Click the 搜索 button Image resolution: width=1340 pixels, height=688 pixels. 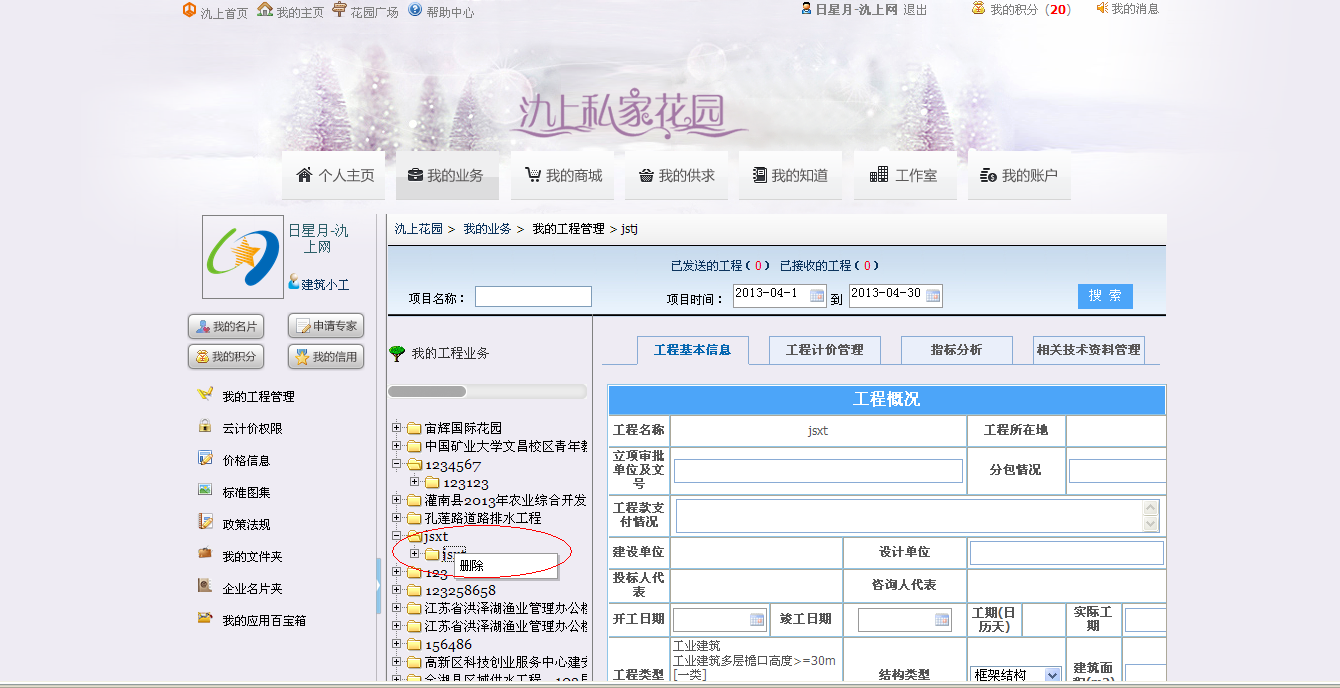point(1105,296)
